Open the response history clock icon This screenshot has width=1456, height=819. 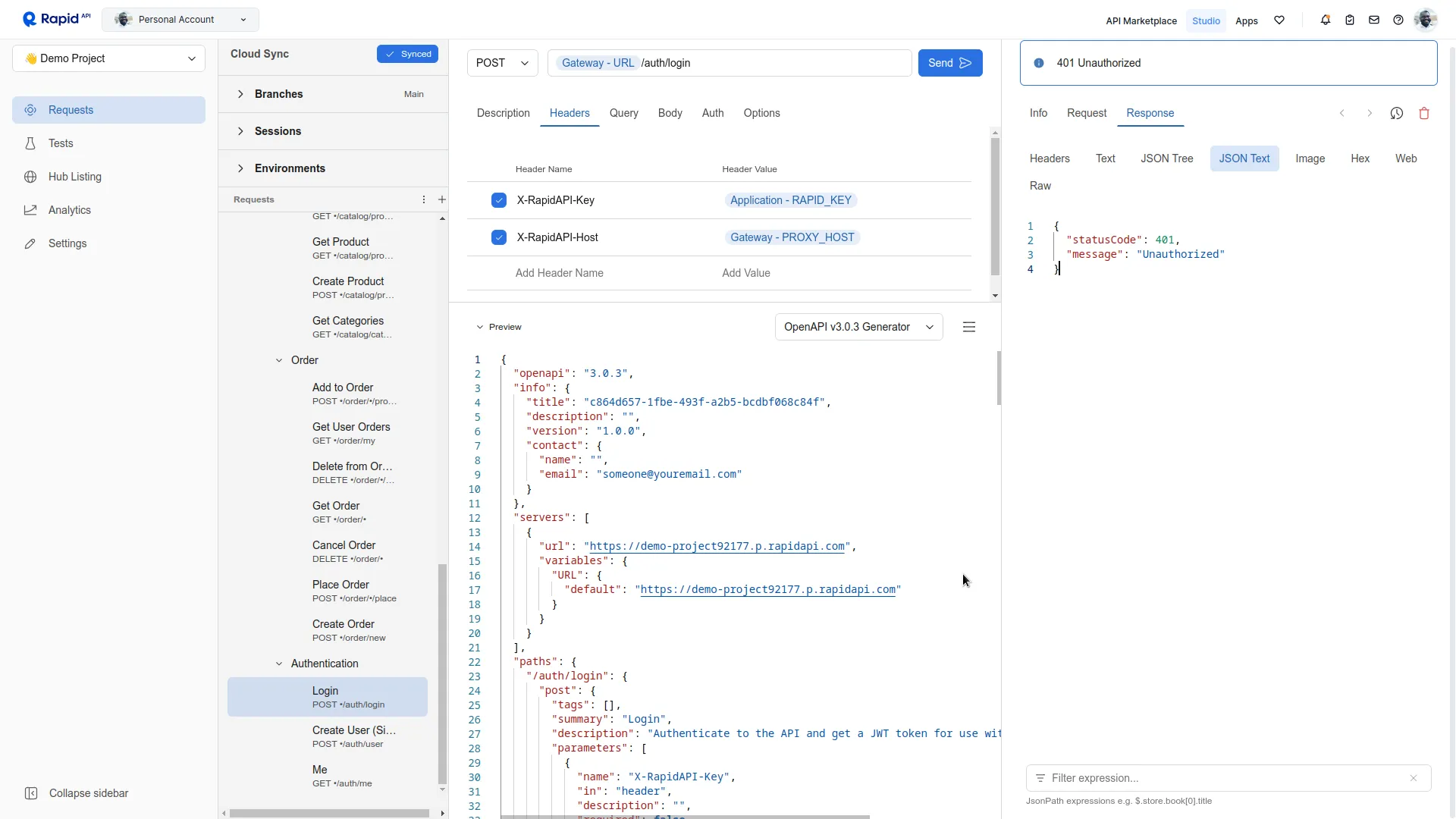point(1397,114)
